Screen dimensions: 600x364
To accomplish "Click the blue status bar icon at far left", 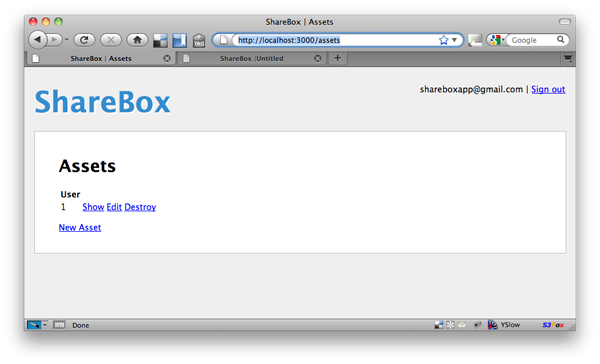I will [x=34, y=325].
